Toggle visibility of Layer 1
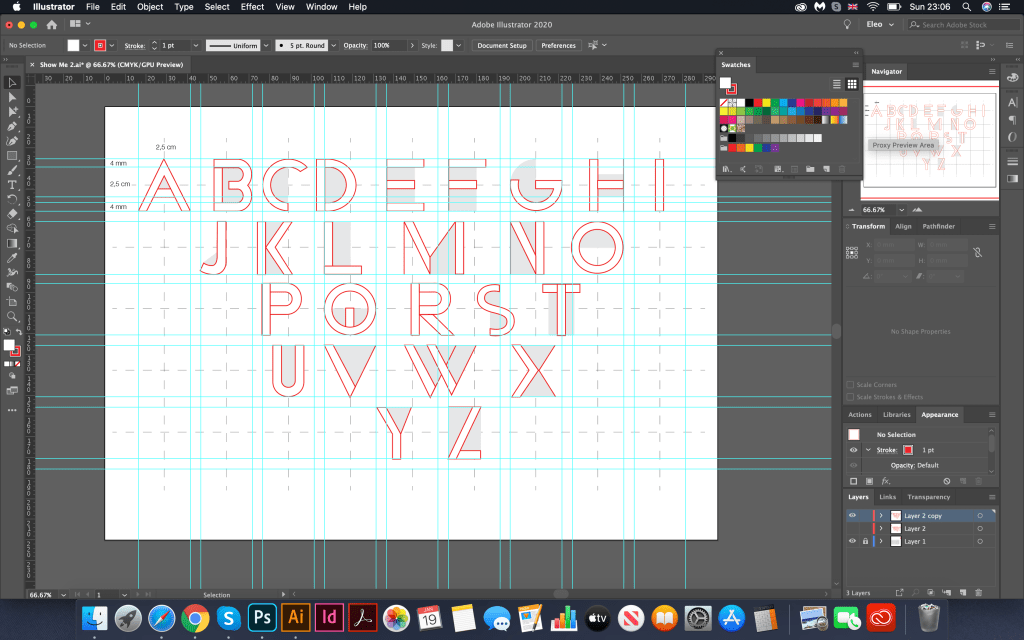1024x640 pixels. point(853,541)
